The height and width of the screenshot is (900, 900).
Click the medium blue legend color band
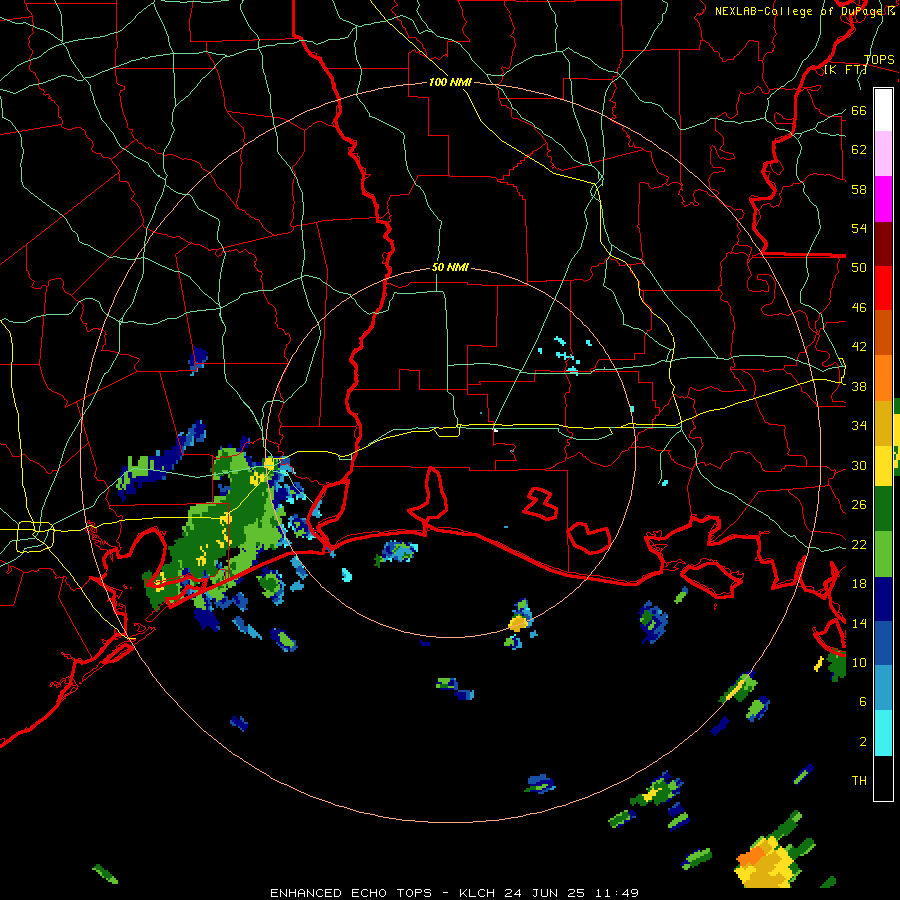click(883, 643)
